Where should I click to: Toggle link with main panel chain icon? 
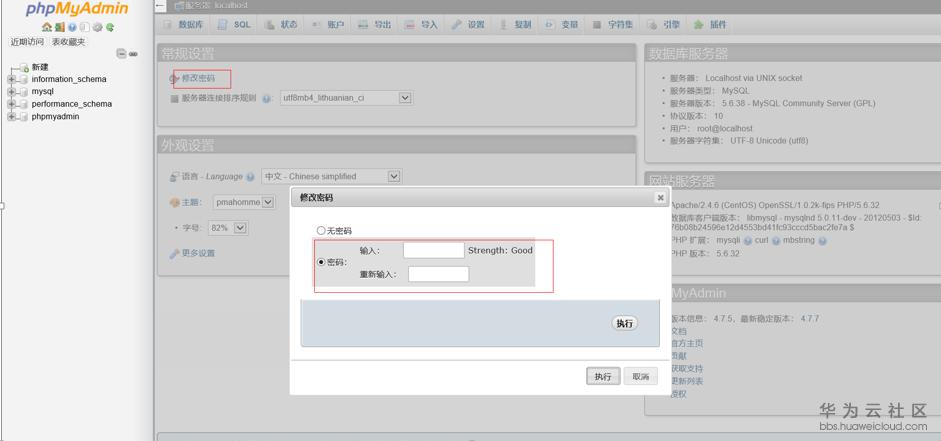tap(133, 53)
